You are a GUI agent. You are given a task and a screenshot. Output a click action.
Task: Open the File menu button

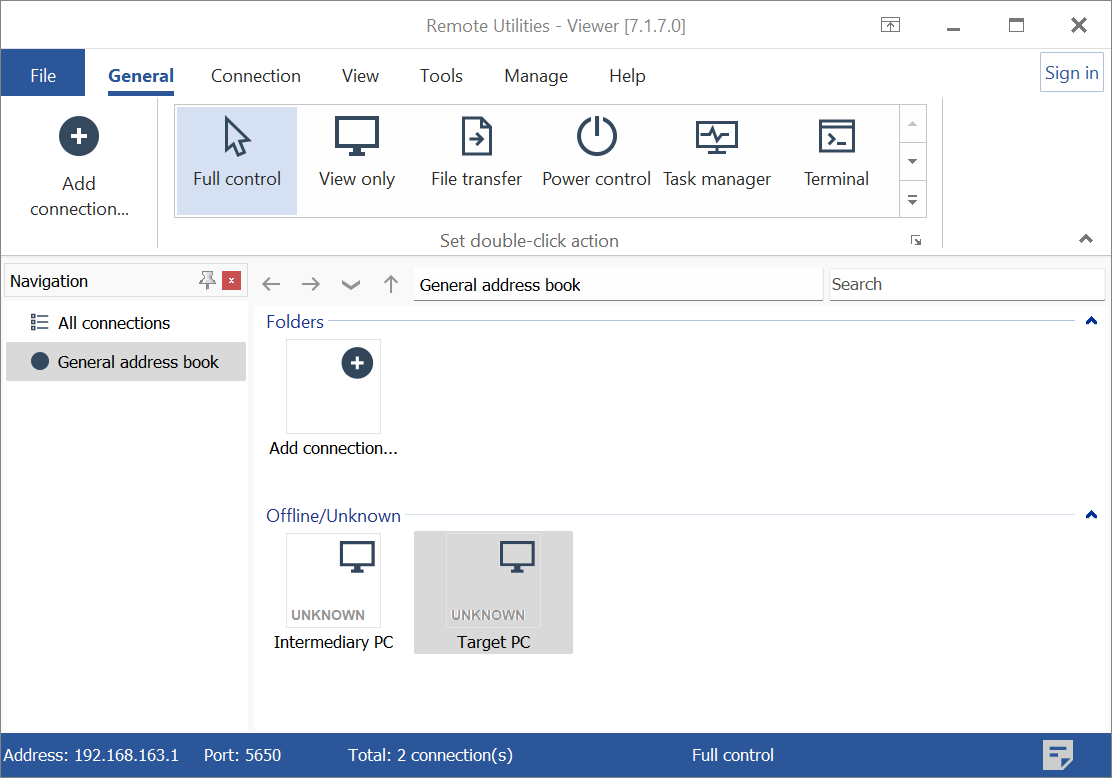pyautogui.click(x=43, y=76)
